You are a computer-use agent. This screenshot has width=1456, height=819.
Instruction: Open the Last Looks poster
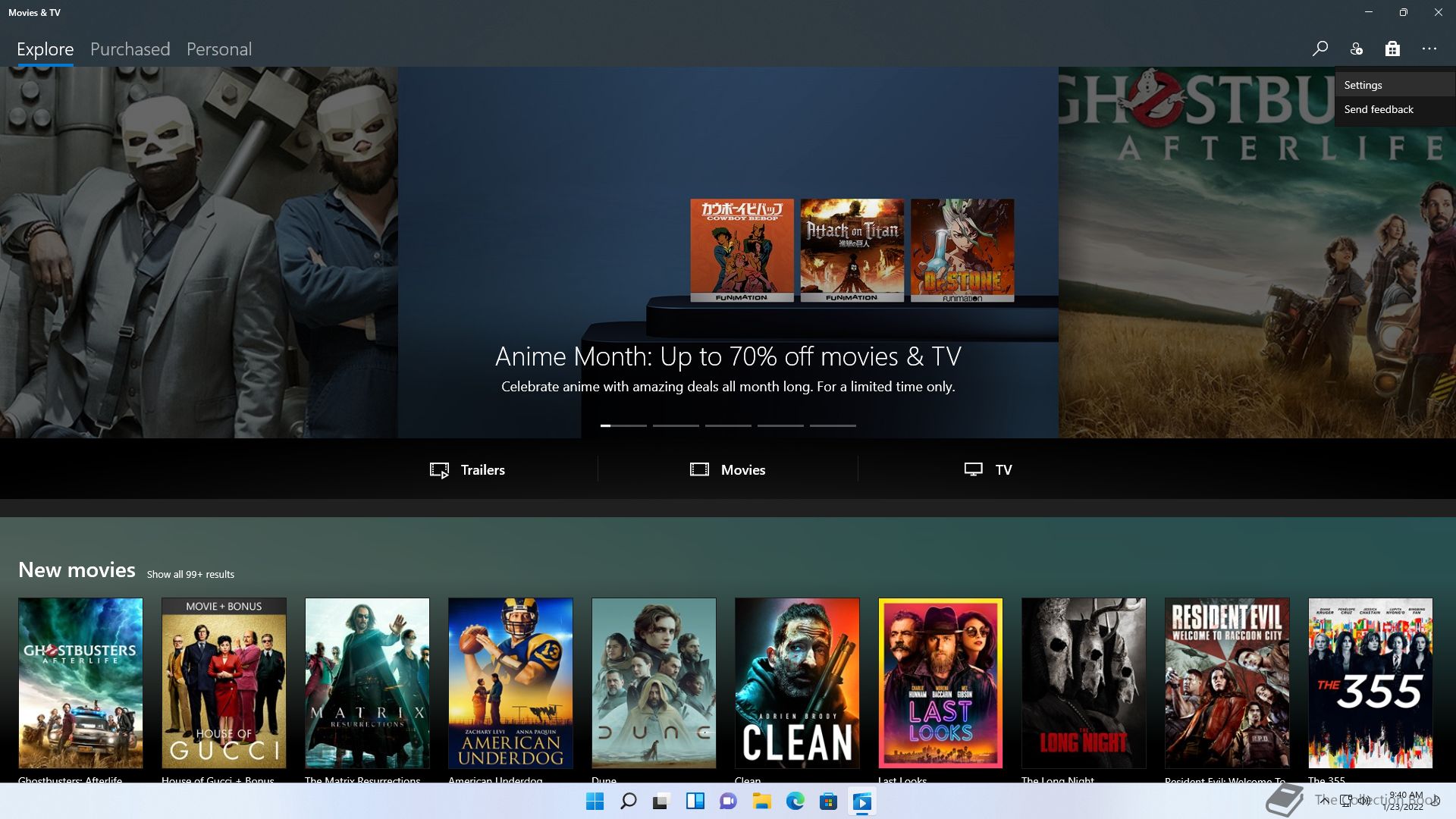[940, 683]
